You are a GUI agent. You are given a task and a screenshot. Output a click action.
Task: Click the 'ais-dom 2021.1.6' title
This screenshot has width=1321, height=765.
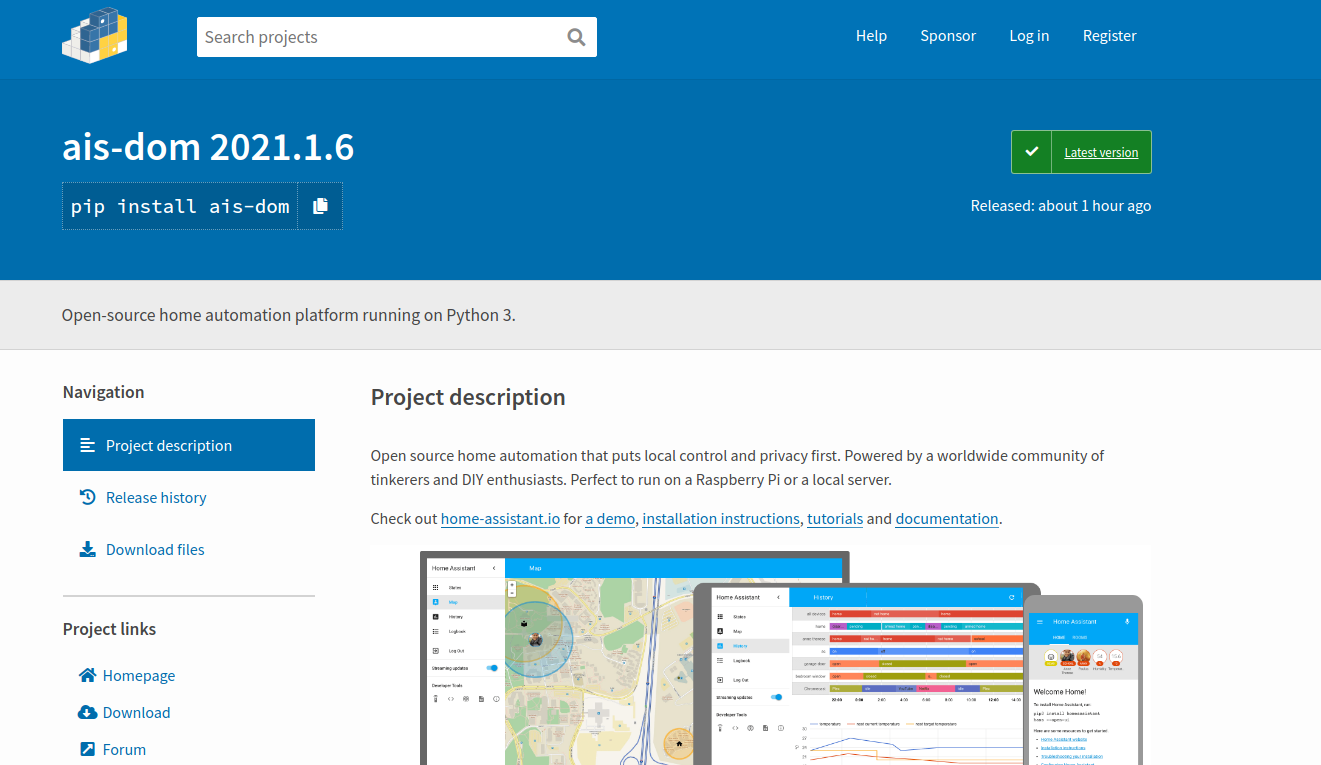208,147
